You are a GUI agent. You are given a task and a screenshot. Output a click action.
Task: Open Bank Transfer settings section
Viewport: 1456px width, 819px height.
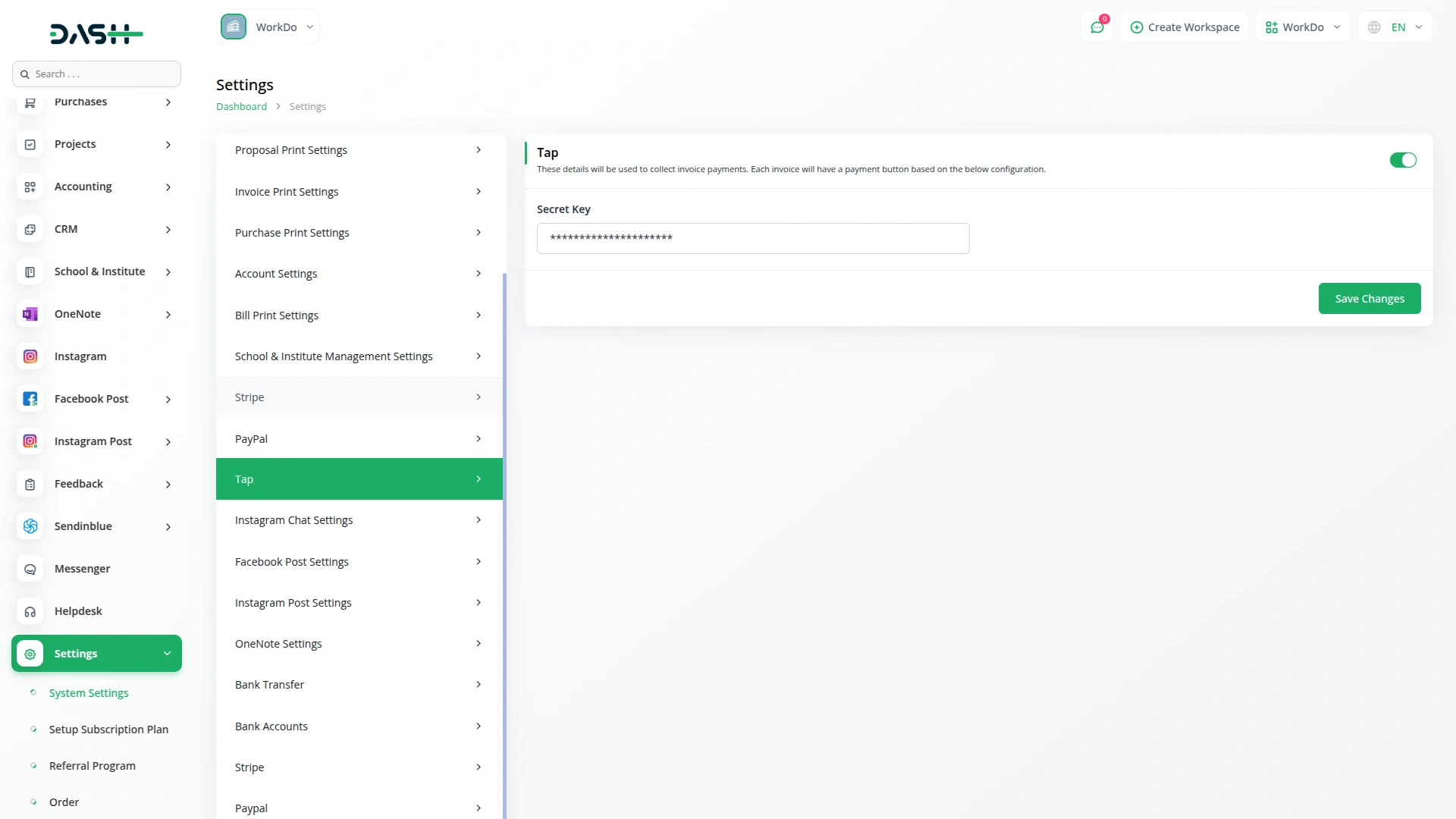click(359, 685)
